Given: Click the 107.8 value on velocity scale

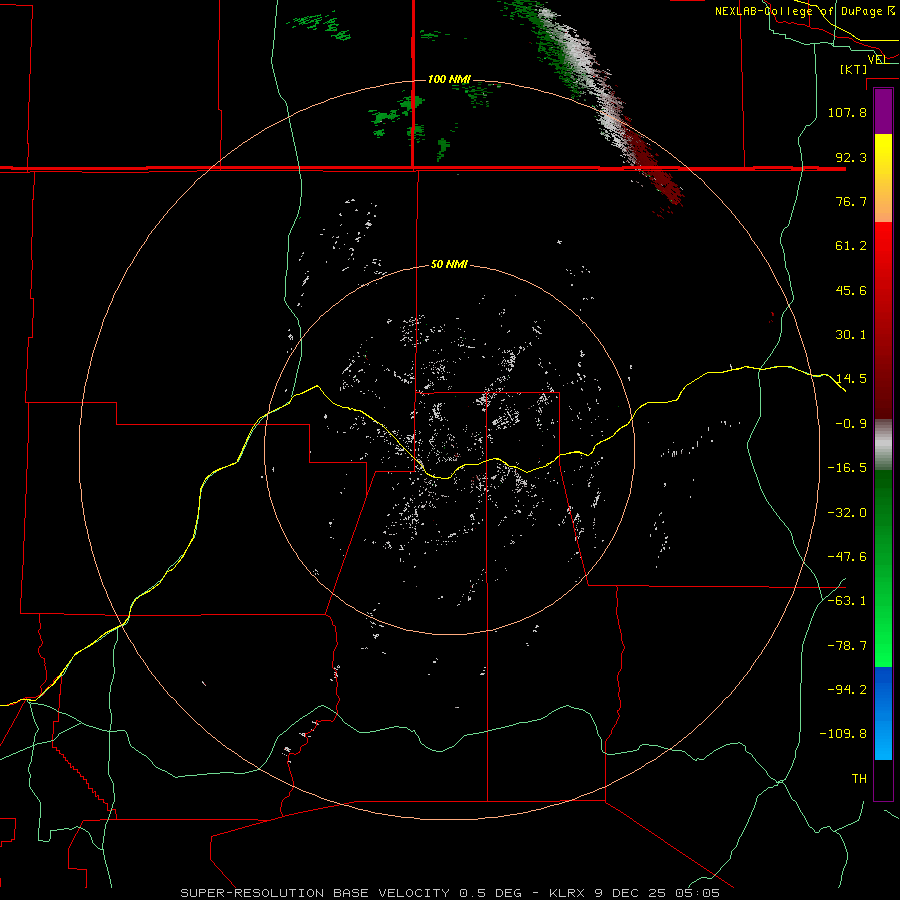Looking at the screenshot, I should coord(847,112).
